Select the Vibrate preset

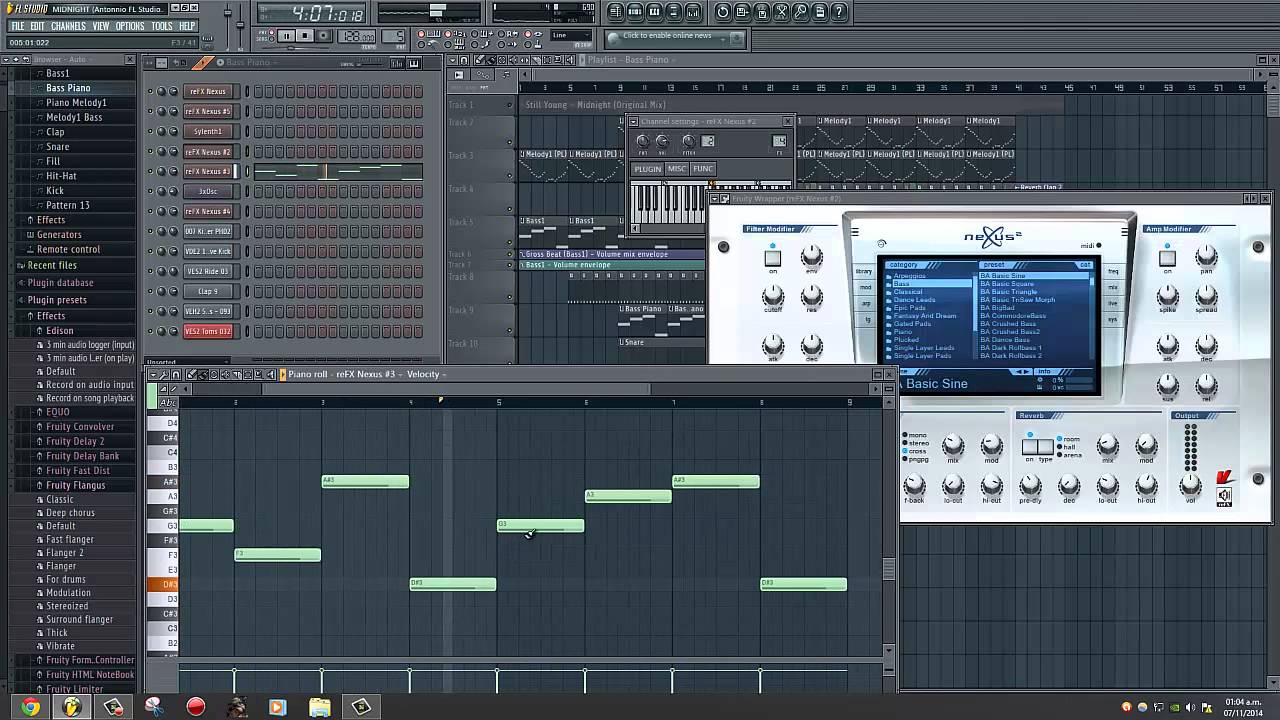[60, 647]
